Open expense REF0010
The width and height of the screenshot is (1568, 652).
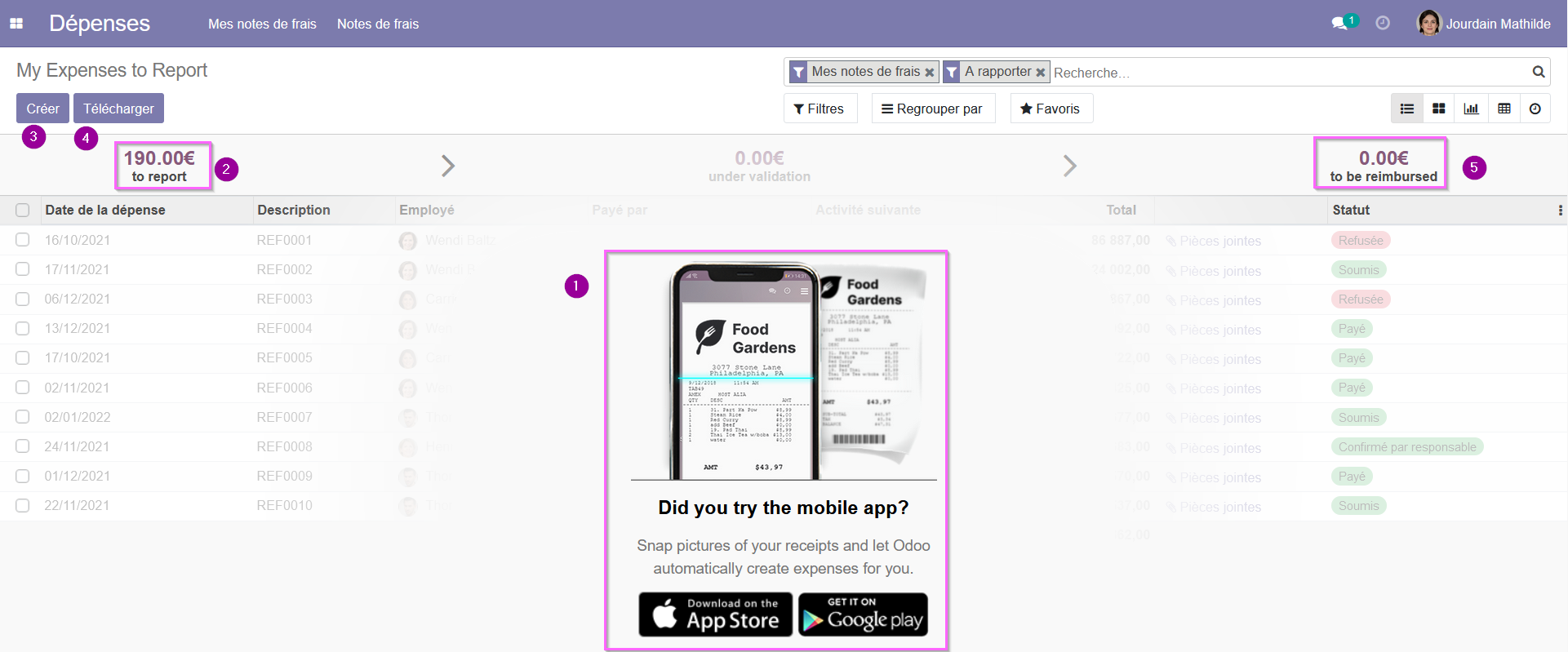click(x=284, y=505)
